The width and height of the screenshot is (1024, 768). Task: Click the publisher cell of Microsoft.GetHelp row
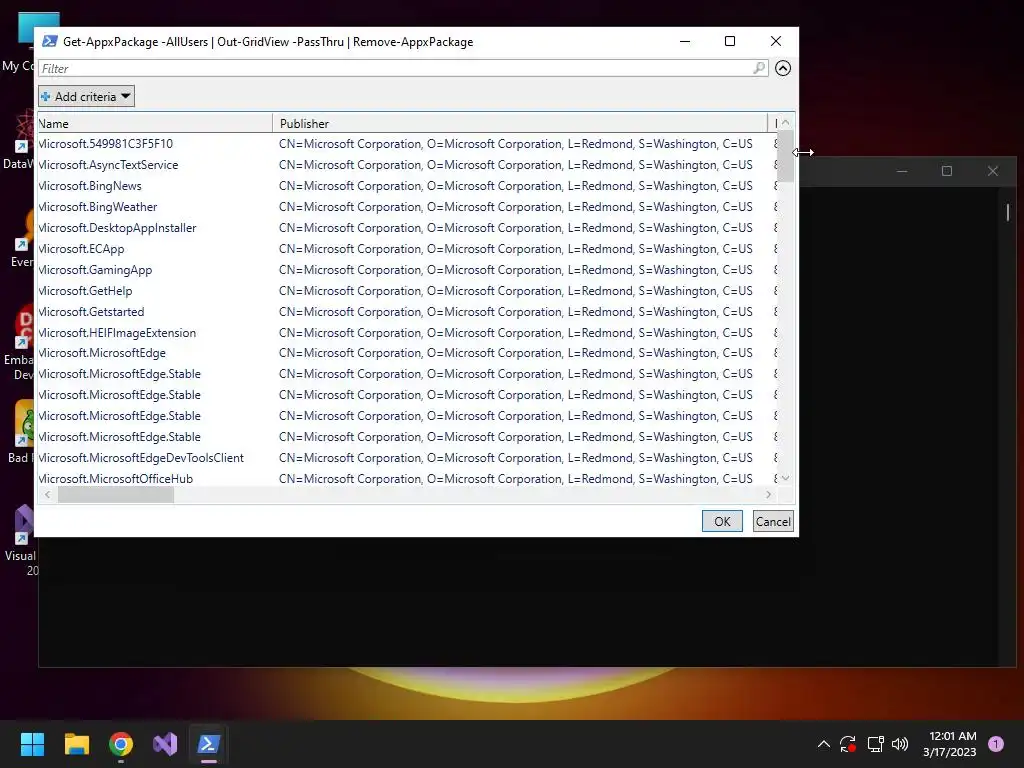515,291
